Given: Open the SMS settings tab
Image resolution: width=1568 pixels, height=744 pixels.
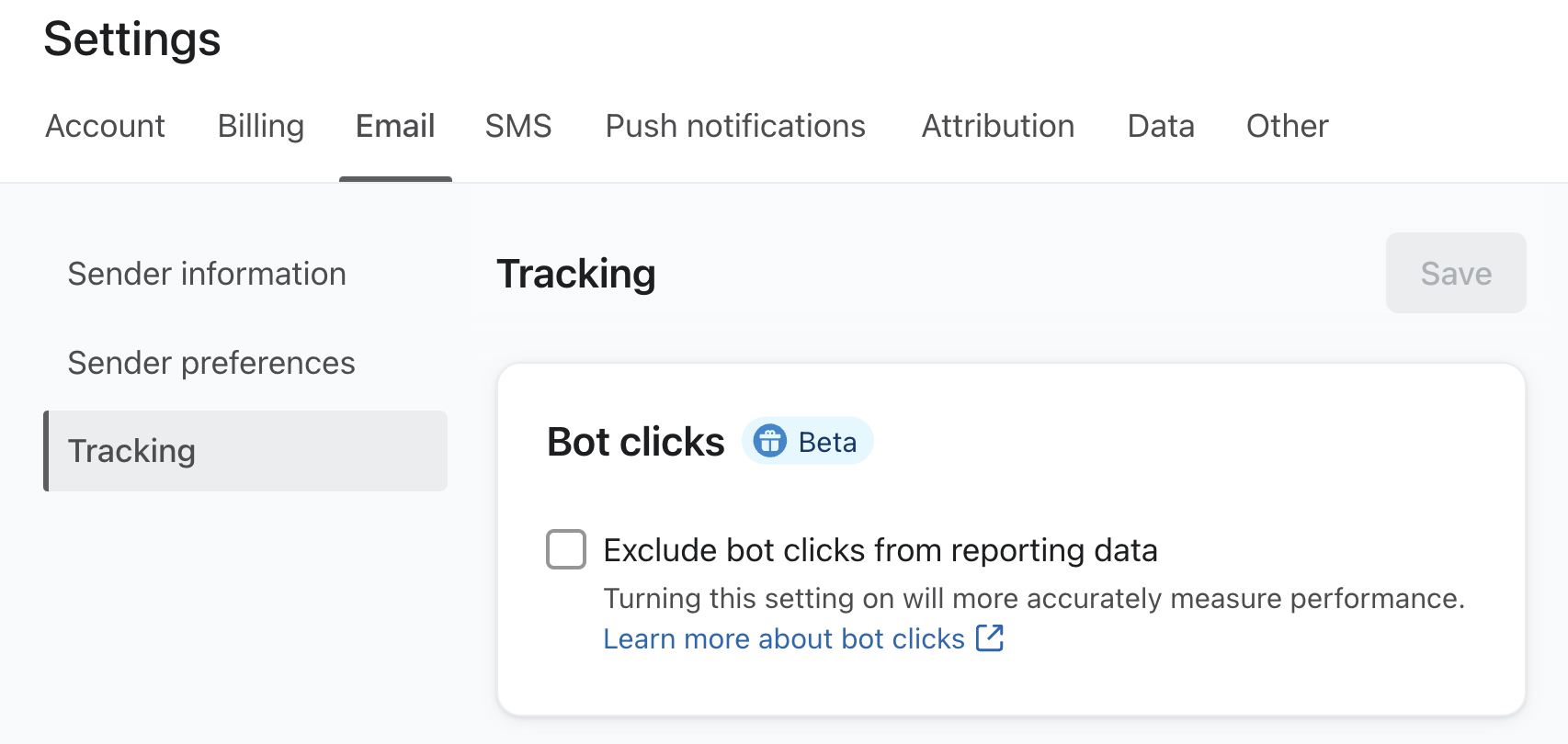Looking at the screenshot, I should tap(518, 126).
